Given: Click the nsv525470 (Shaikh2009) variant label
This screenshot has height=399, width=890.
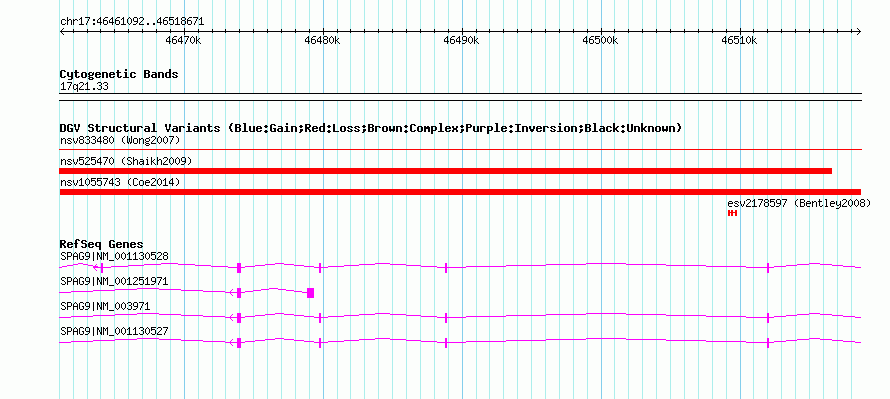Looking at the screenshot, I should coord(126,161).
